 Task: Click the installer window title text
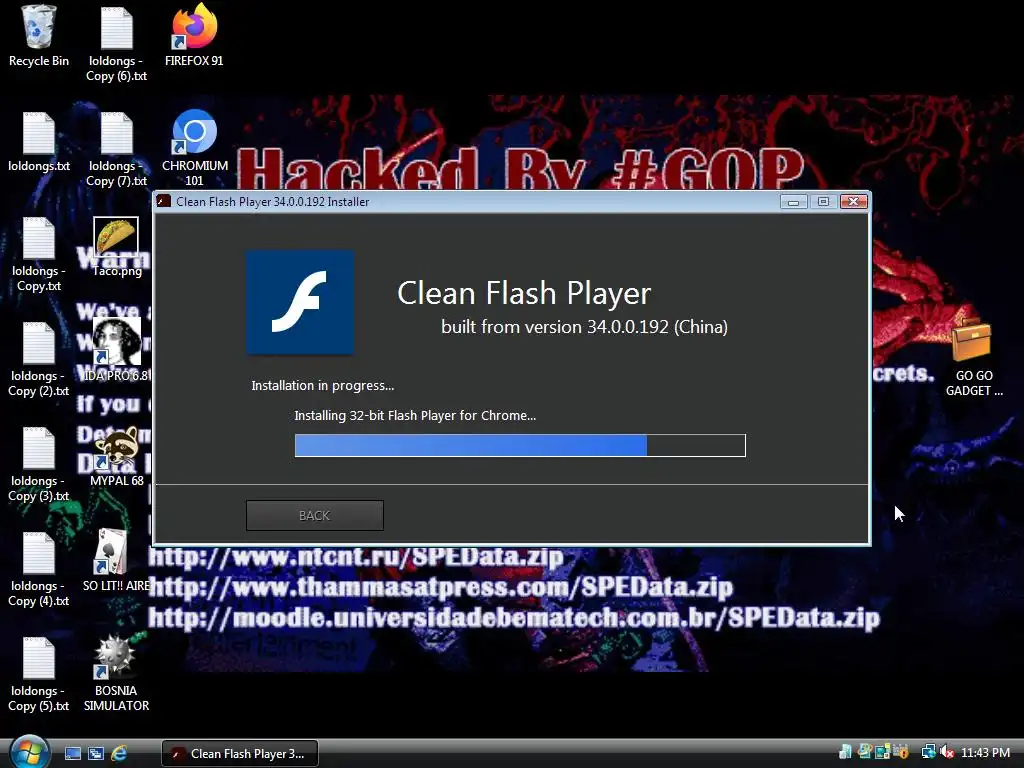(x=272, y=202)
